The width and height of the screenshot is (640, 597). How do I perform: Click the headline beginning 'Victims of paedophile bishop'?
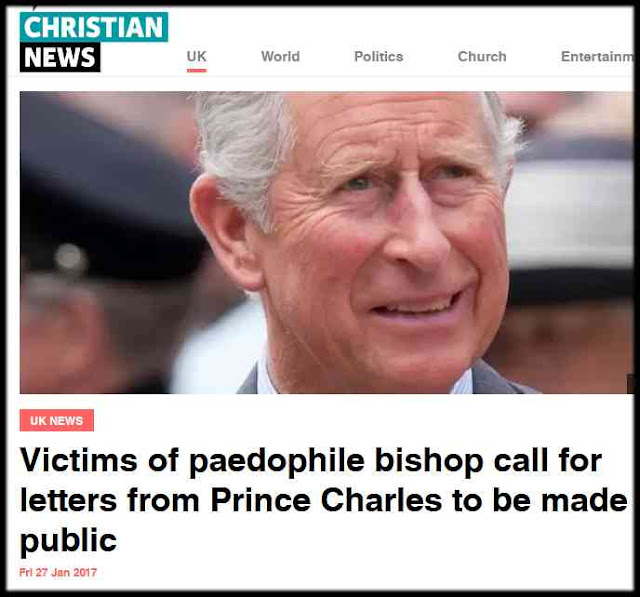(x=323, y=500)
